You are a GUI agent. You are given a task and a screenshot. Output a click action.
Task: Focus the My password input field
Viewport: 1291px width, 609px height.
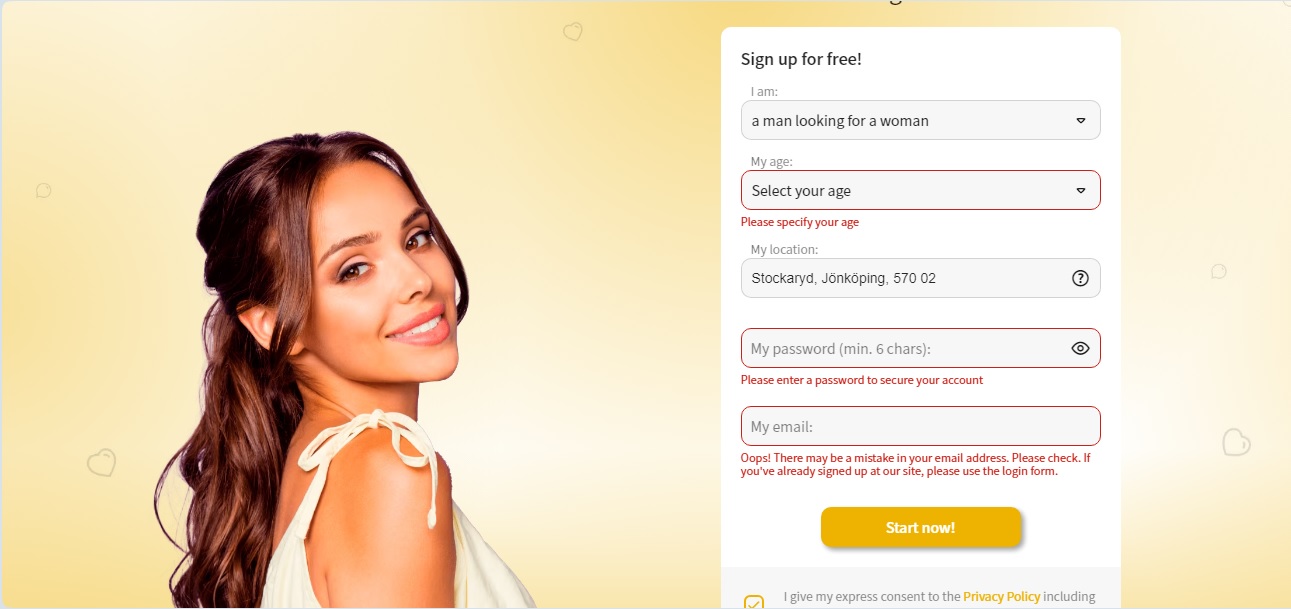coord(920,348)
